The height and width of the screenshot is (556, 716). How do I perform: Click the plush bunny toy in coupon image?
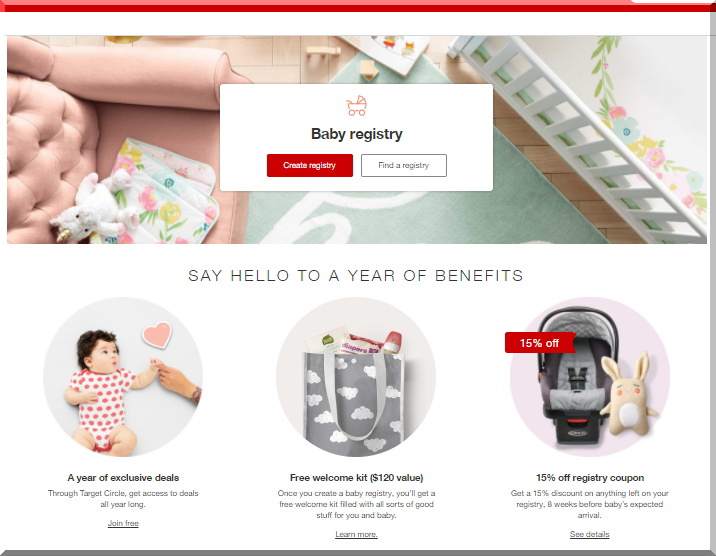pos(630,395)
